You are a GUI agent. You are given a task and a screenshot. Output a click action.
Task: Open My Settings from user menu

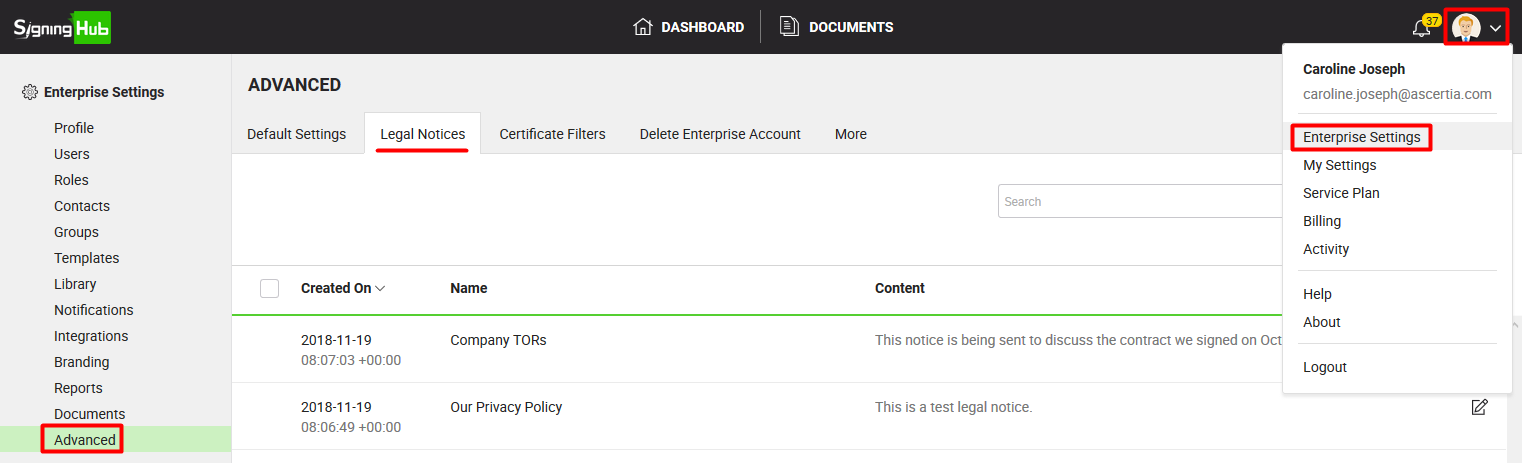[x=1339, y=165]
